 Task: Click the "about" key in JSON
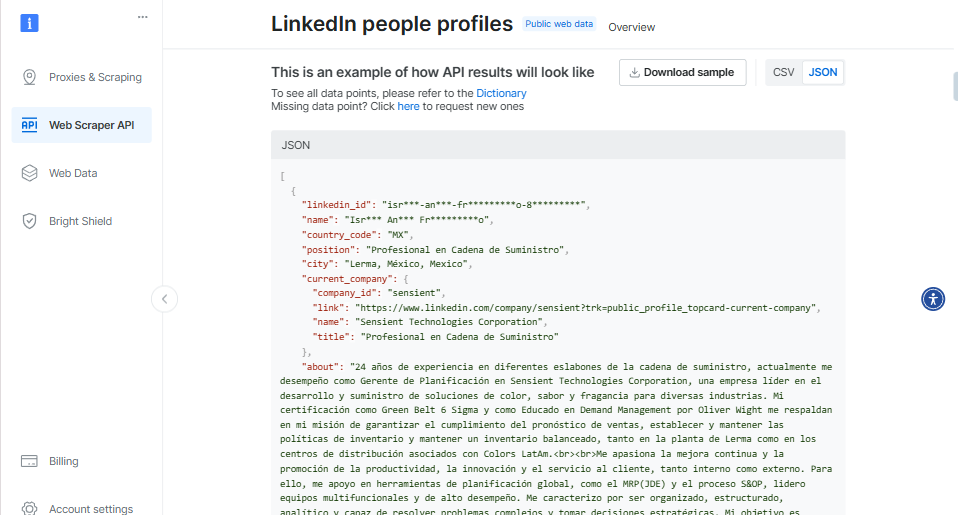(x=321, y=367)
